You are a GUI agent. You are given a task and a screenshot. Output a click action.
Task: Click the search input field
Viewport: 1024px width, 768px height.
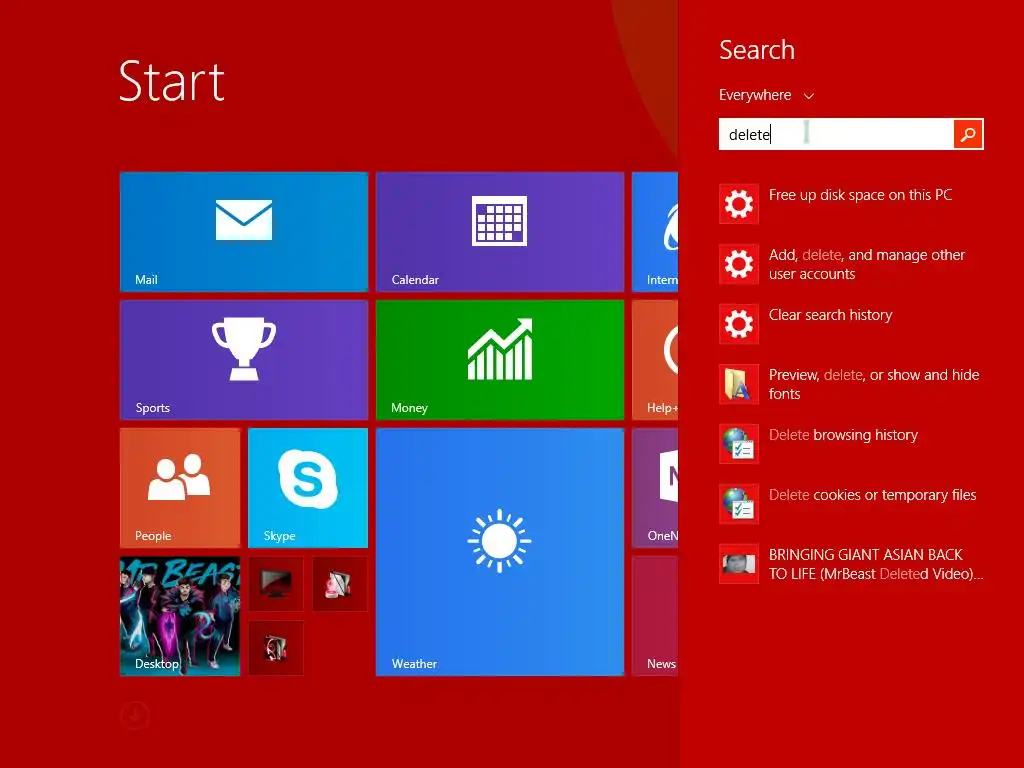coord(836,135)
